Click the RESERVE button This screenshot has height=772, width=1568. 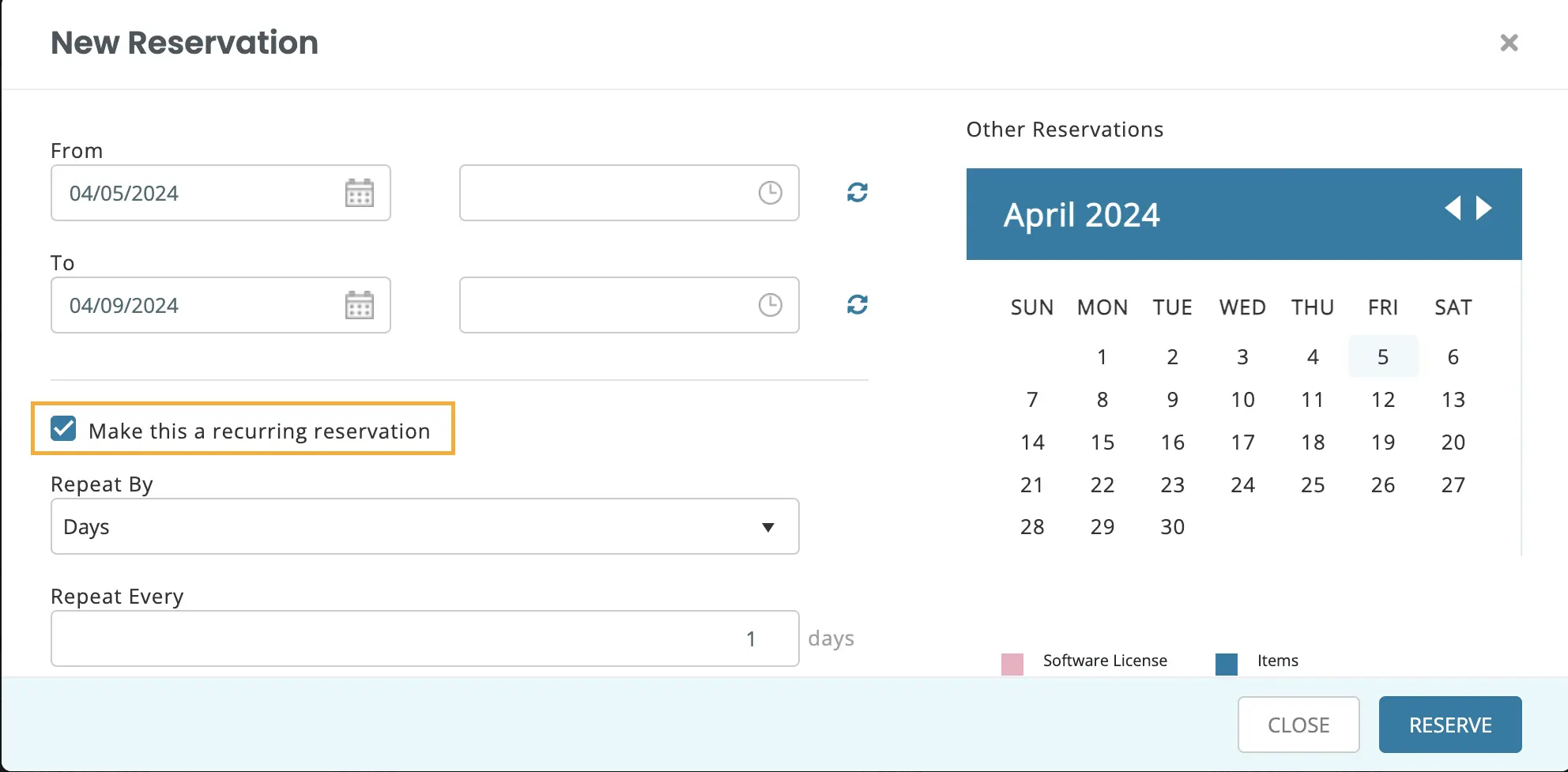pyautogui.click(x=1449, y=724)
